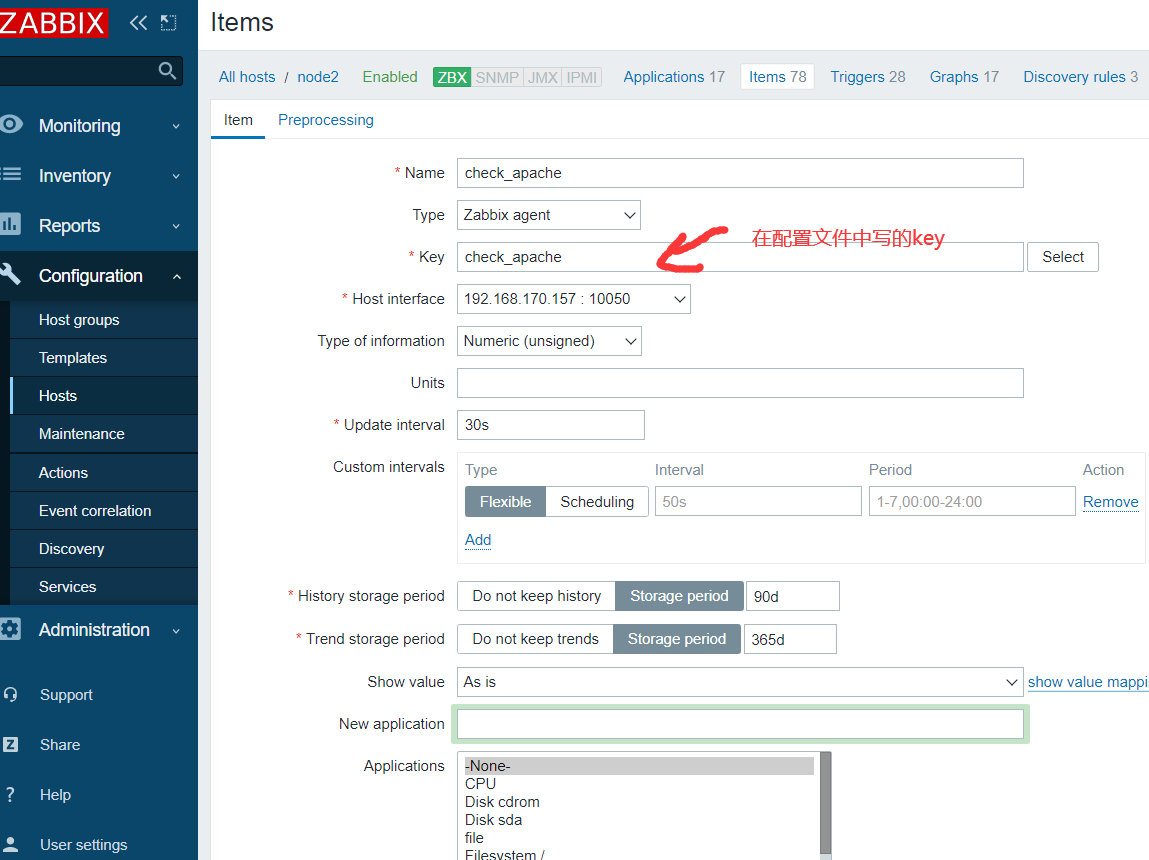Image resolution: width=1149 pixels, height=860 pixels.
Task: Select the Item tab
Action: (238, 120)
